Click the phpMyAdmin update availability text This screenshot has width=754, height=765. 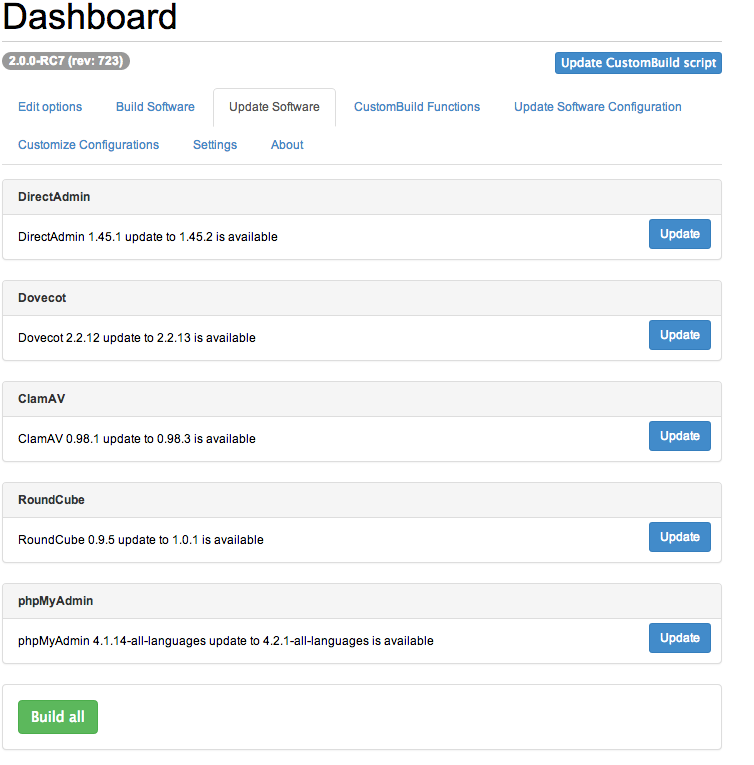226,641
